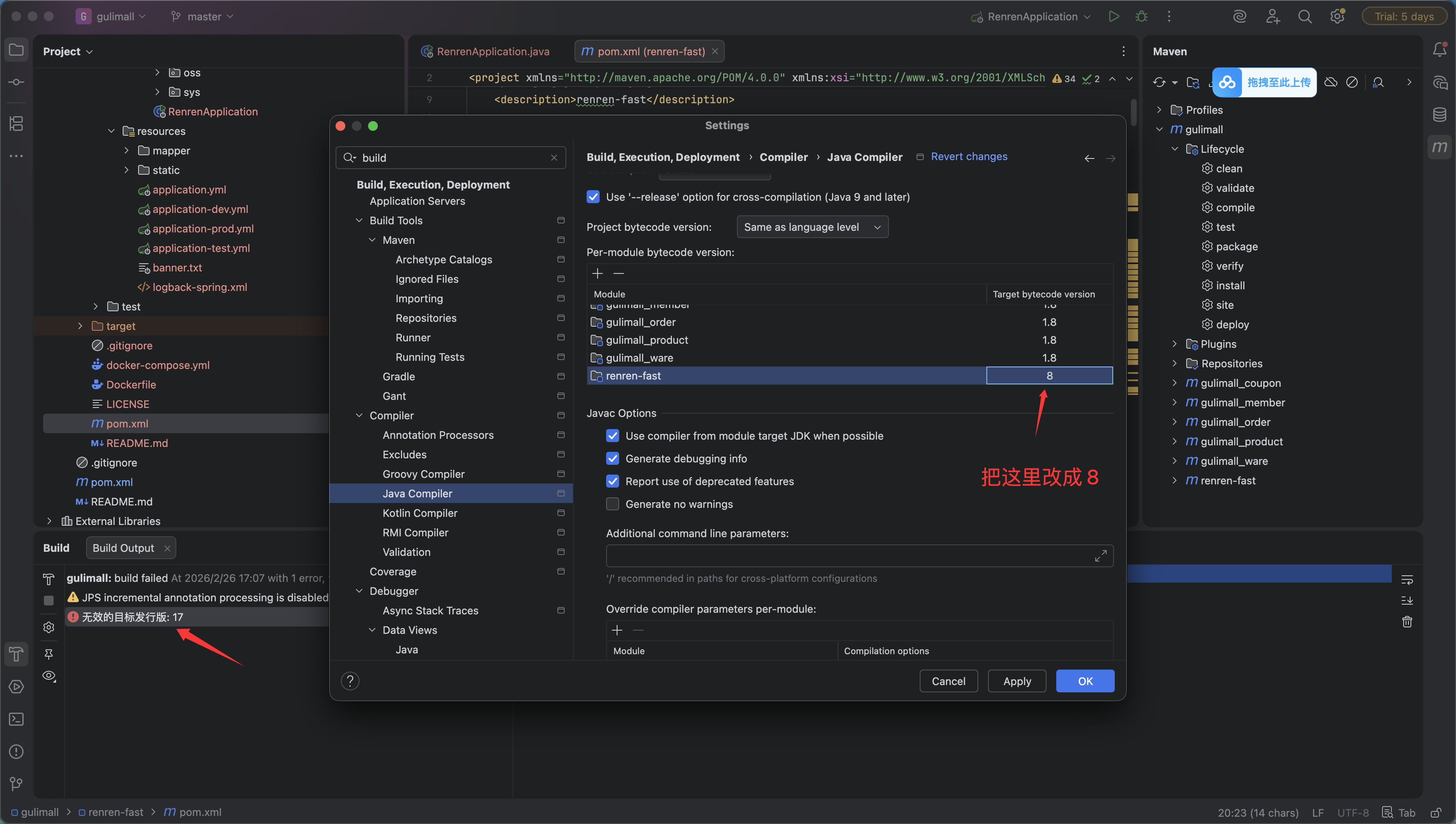Clear the settings search text
The height and width of the screenshot is (824, 1456).
[554, 158]
